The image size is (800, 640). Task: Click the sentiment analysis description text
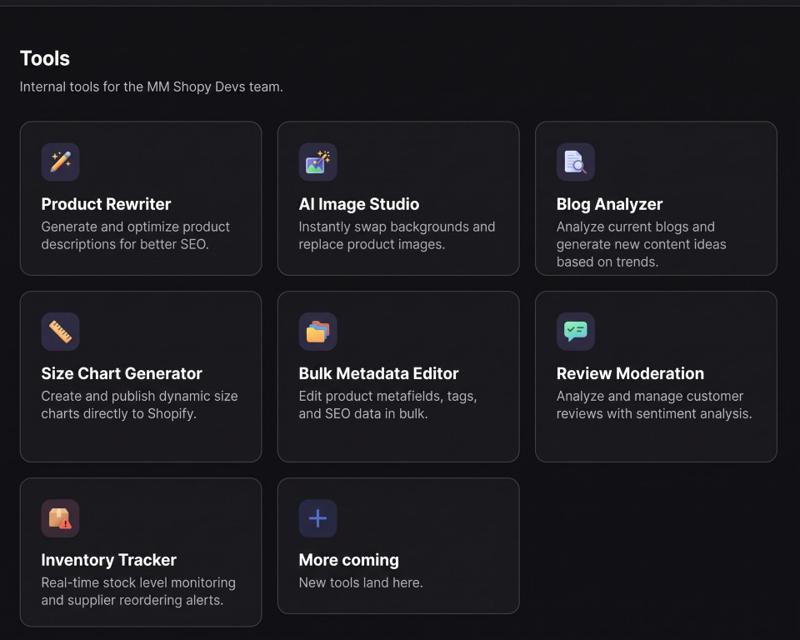[x=654, y=405]
